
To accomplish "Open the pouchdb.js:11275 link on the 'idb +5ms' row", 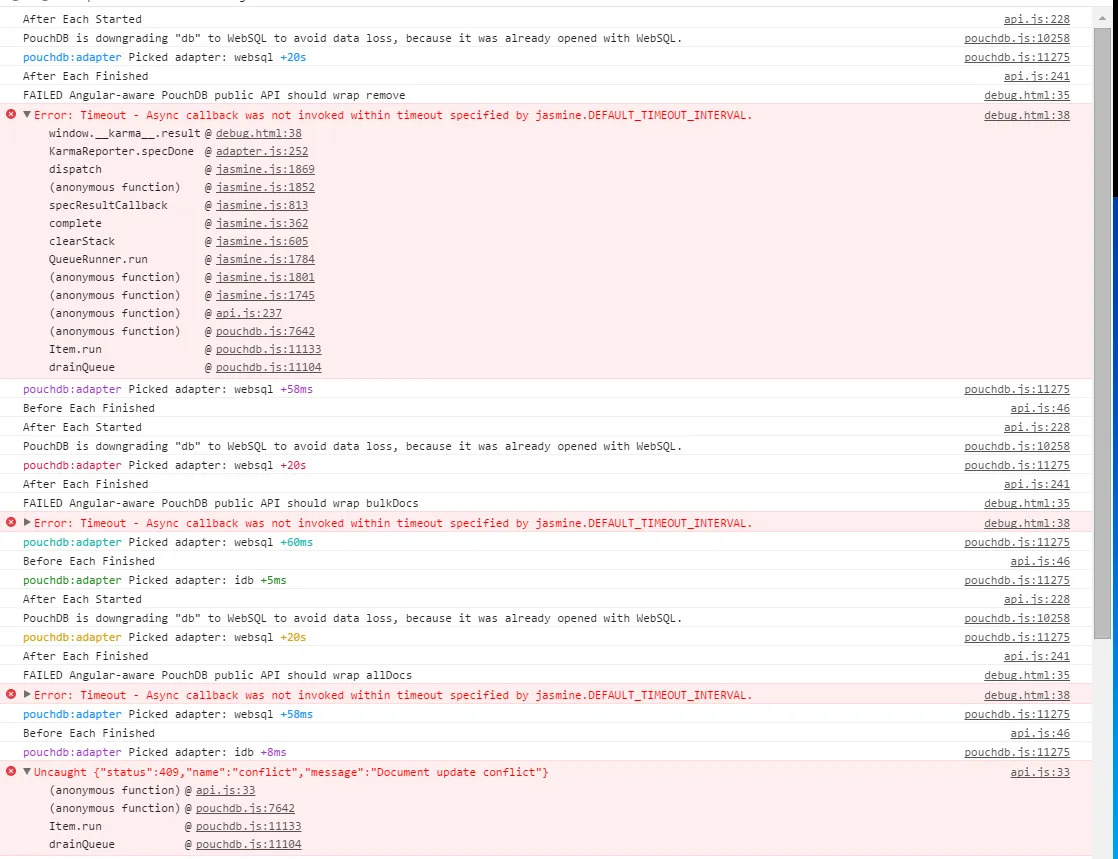I will point(1017,580).
